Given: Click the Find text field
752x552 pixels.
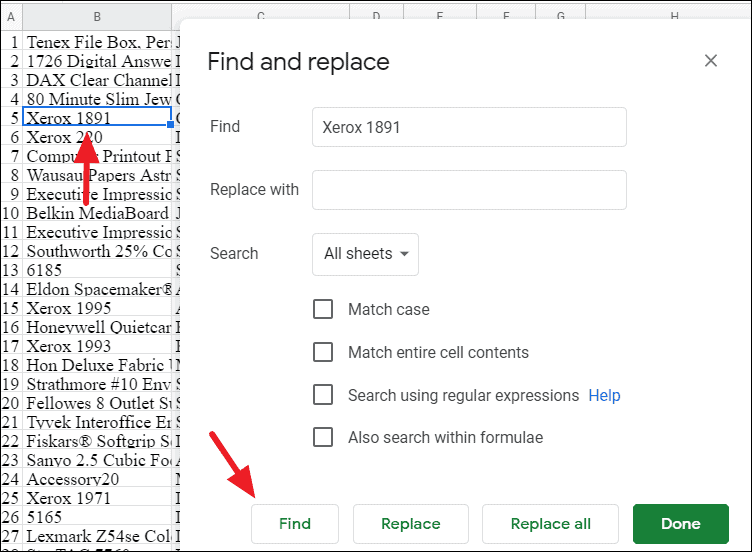Looking at the screenshot, I should 469,127.
